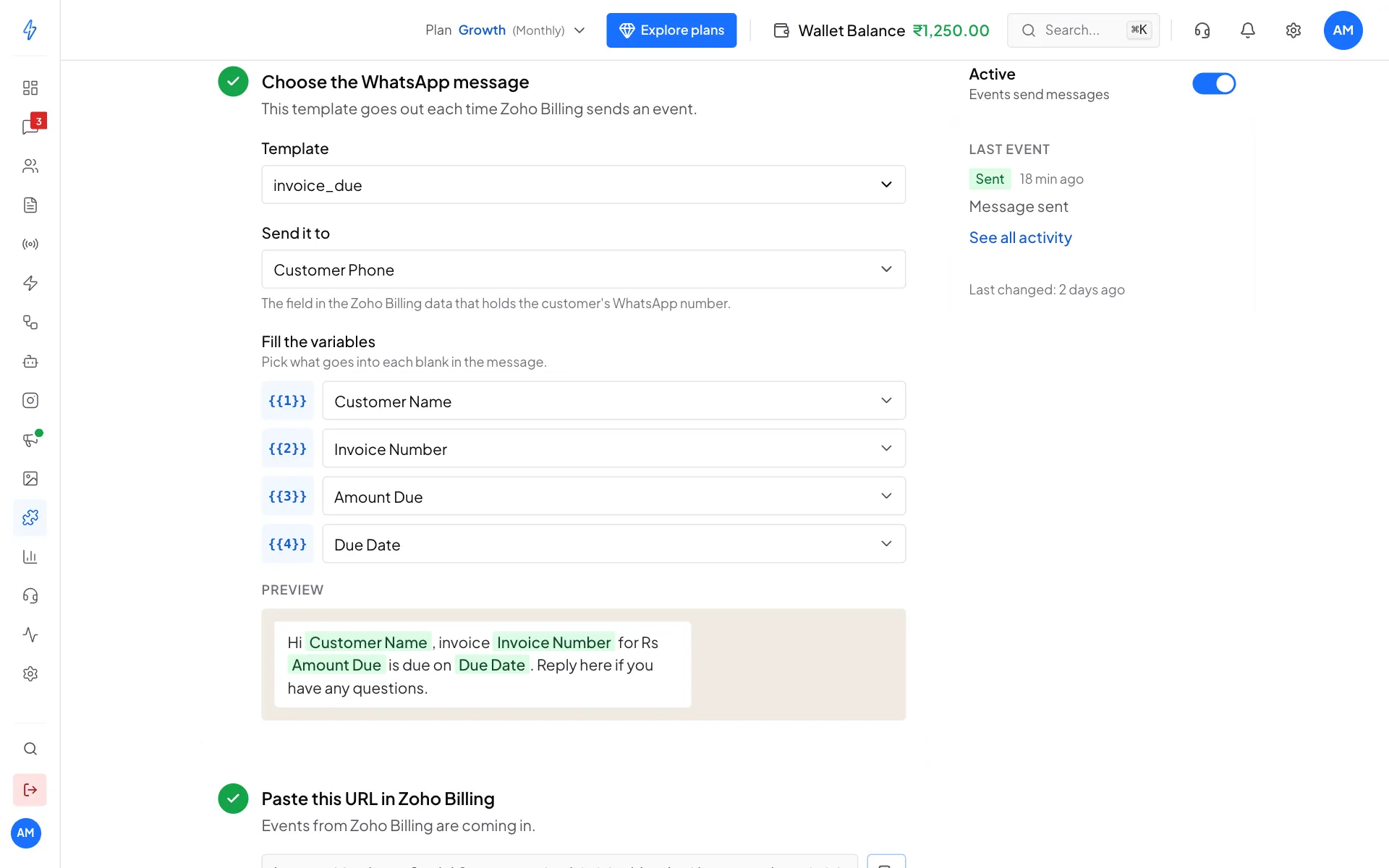Open the dashboard grid icon in sidebar
This screenshot has height=868, width=1389.
click(30, 88)
